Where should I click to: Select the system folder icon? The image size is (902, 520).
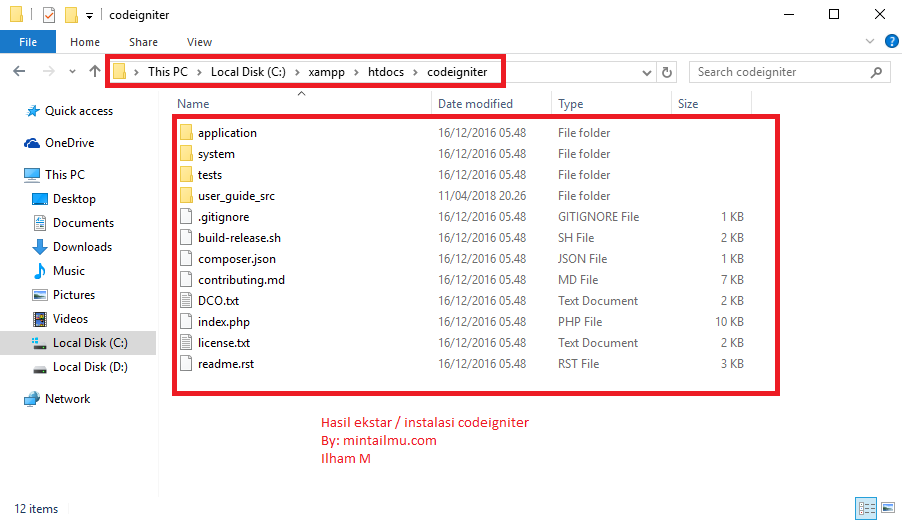[x=186, y=154]
